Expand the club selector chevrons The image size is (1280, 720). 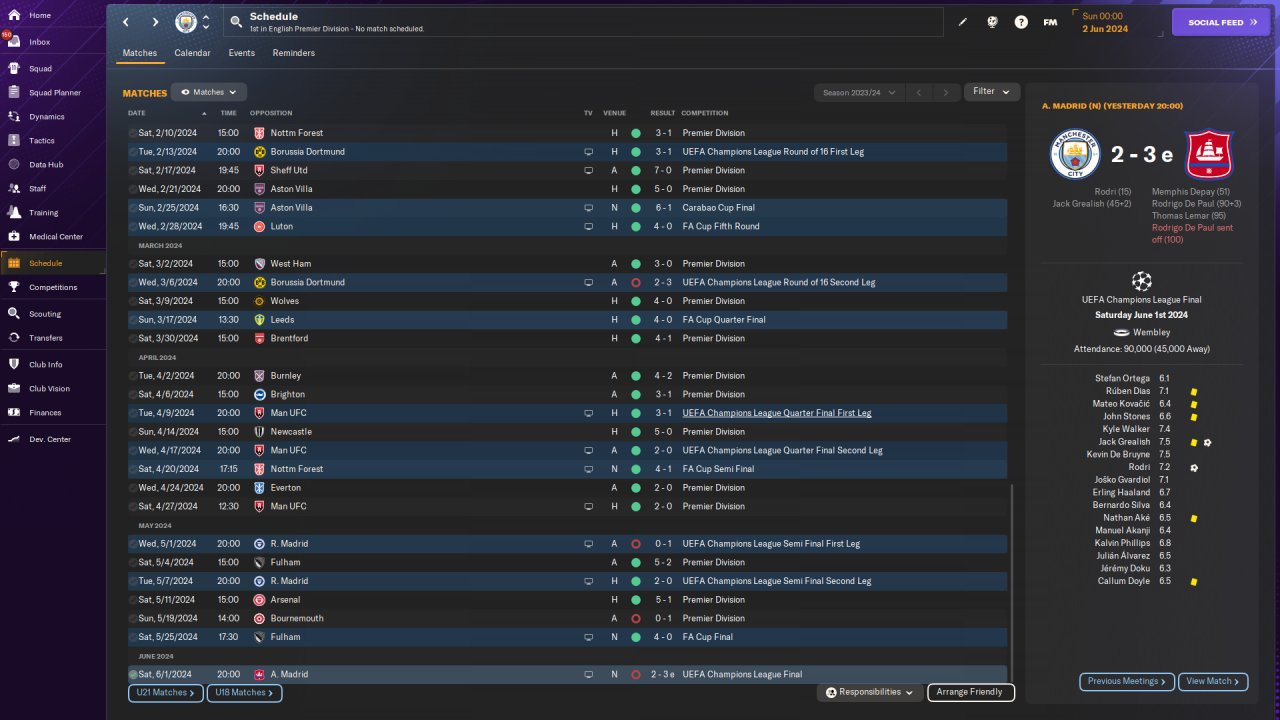tap(206, 22)
